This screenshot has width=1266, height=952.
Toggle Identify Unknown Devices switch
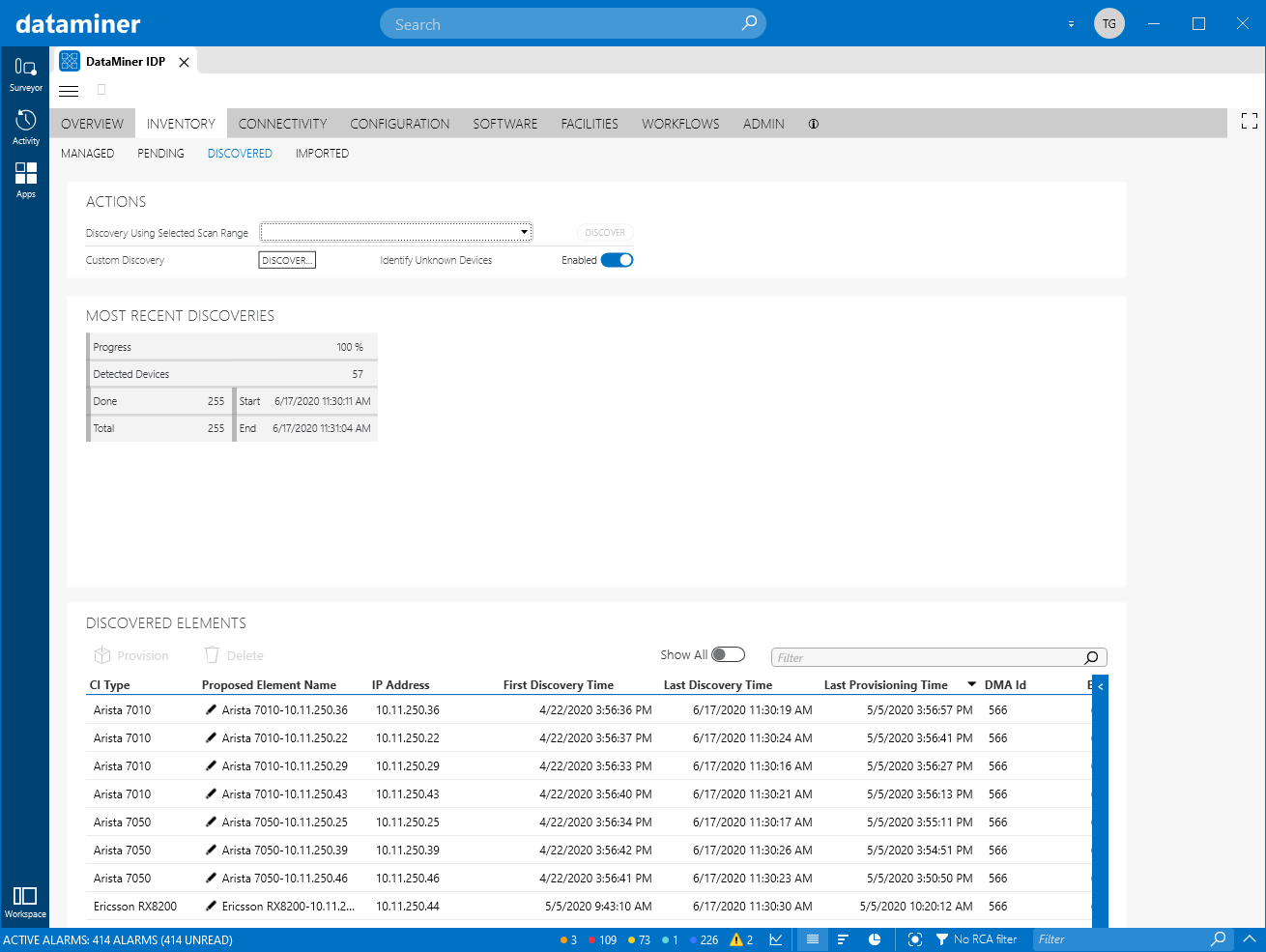tap(617, 260)
